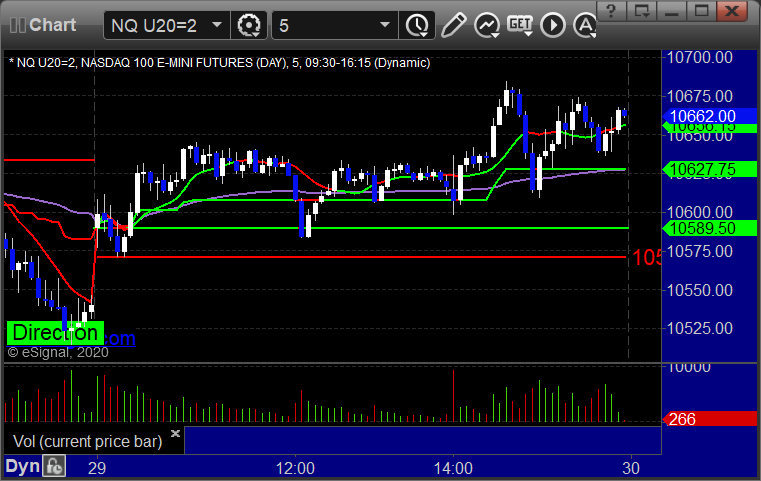Maximize the chart window
This screenshot has height=481, width=761.
[701, 11]
